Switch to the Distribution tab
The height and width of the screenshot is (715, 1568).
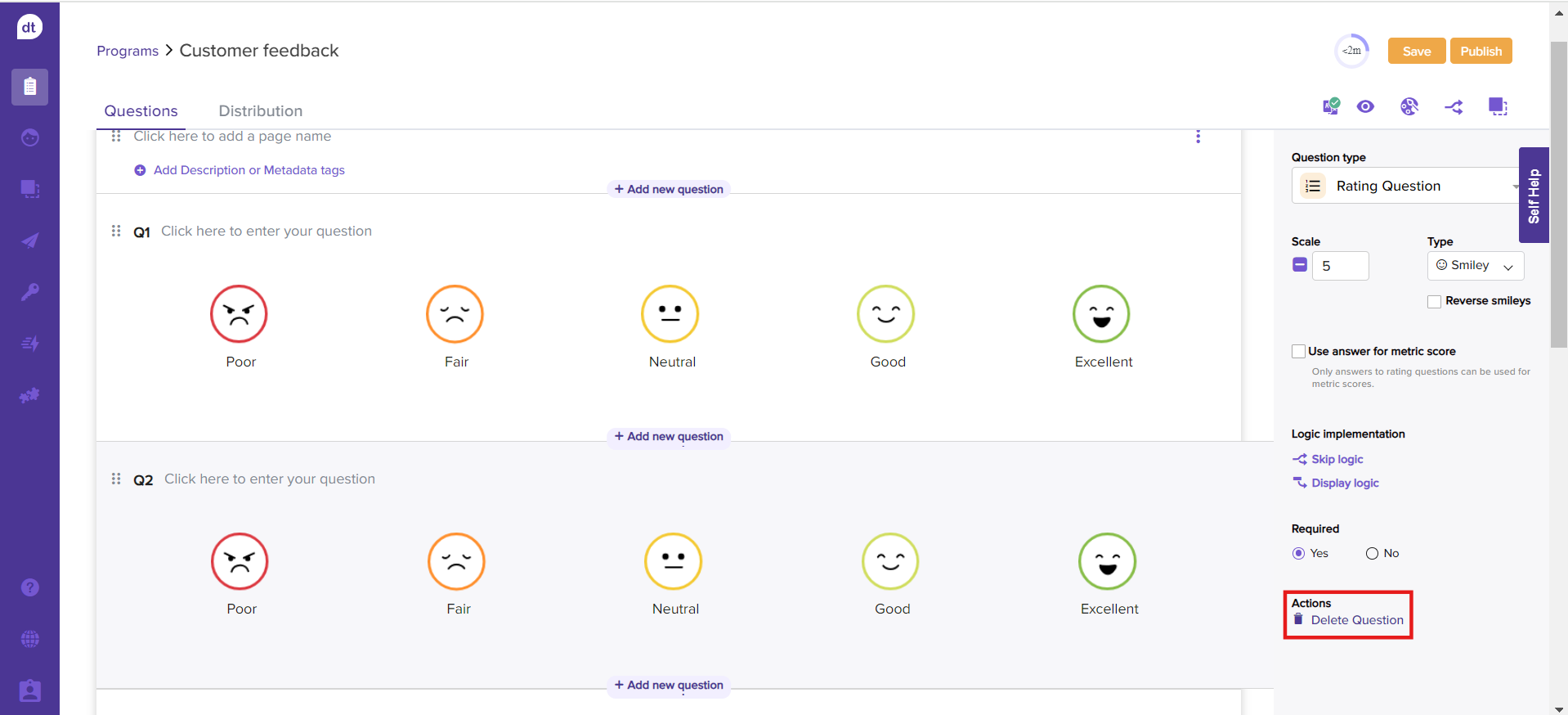(x=260, y=111)
